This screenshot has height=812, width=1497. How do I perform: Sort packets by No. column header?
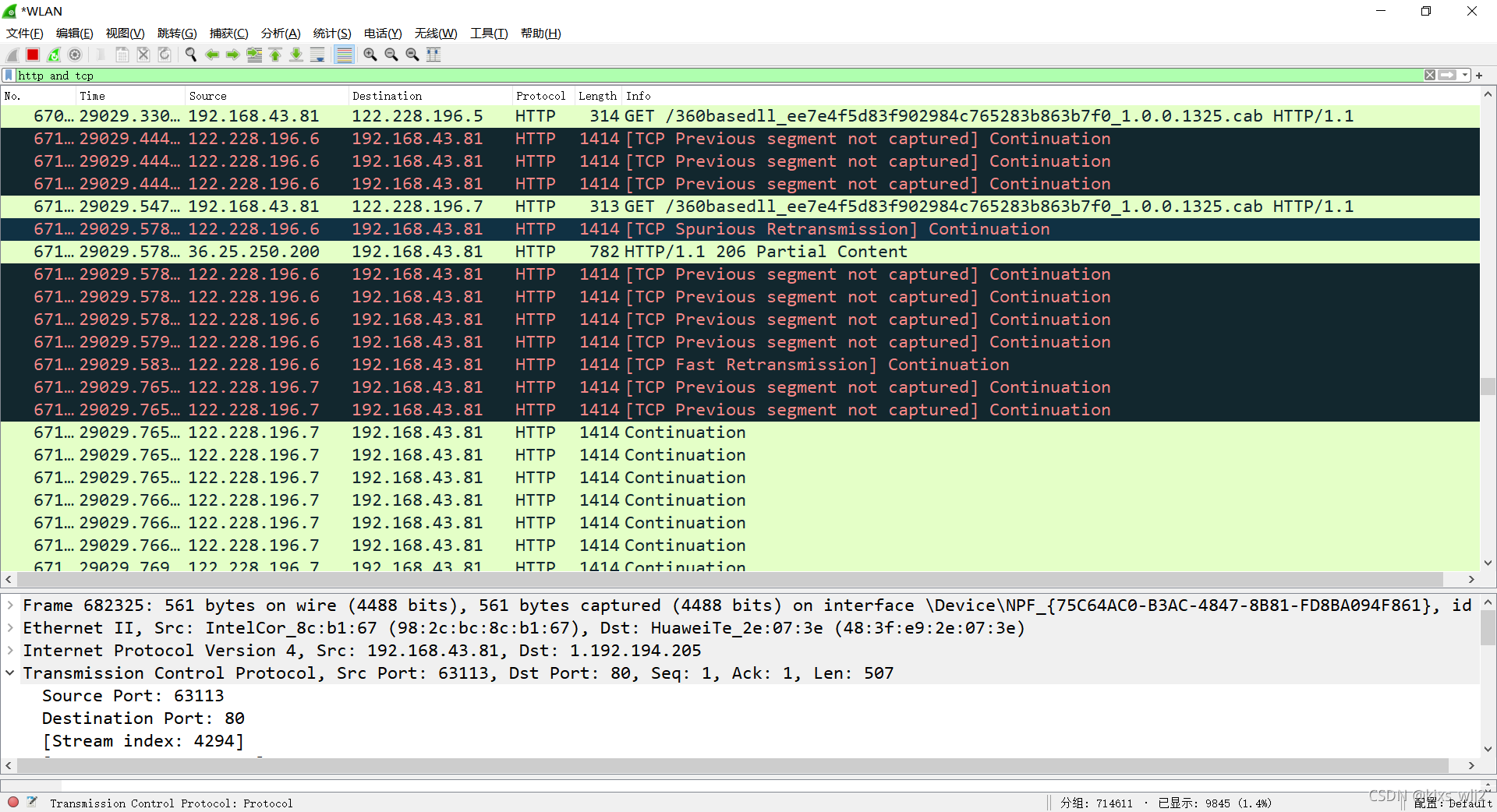point(37,96)
